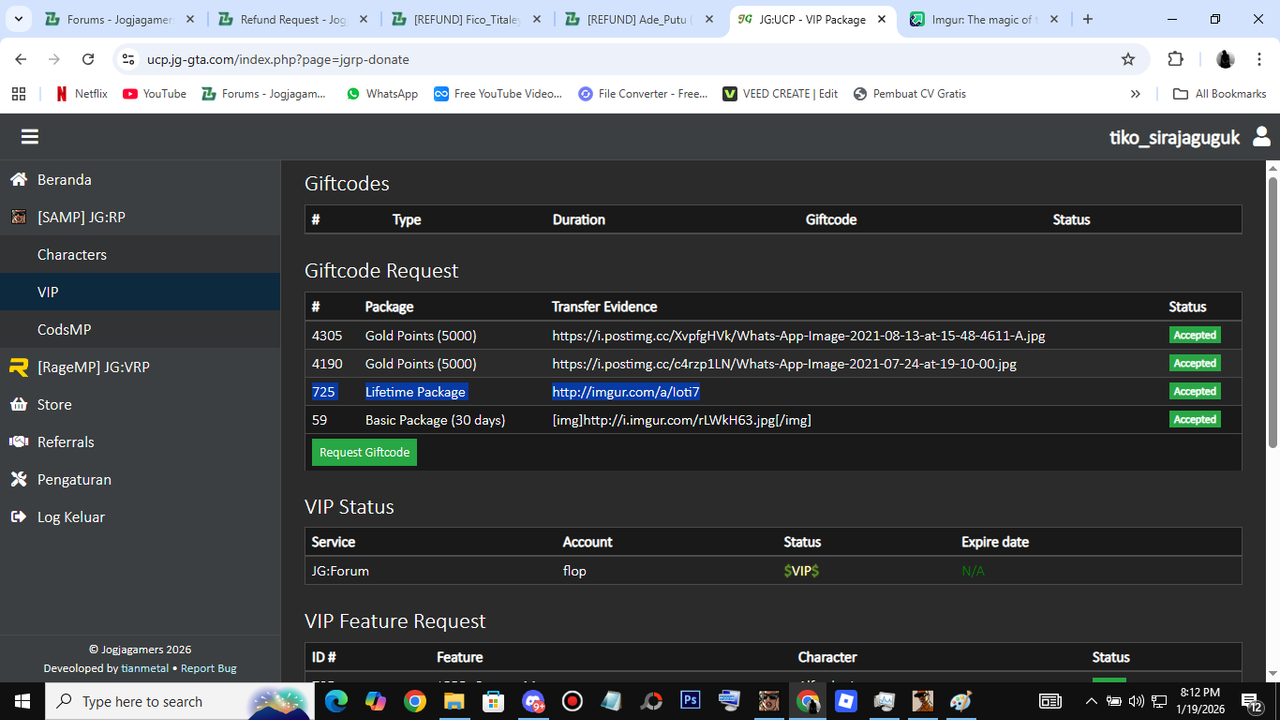Open Microsoft Edge from taskbar
The image size is (1280, 720).
click(x=336, y=701)
